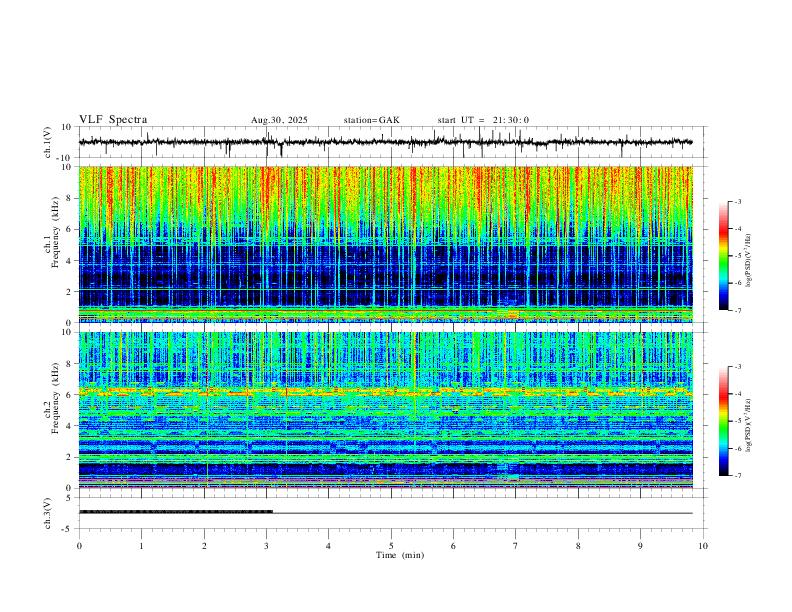Click the "-7" tick on the ch.2 color bar

[x=738, y=475]
